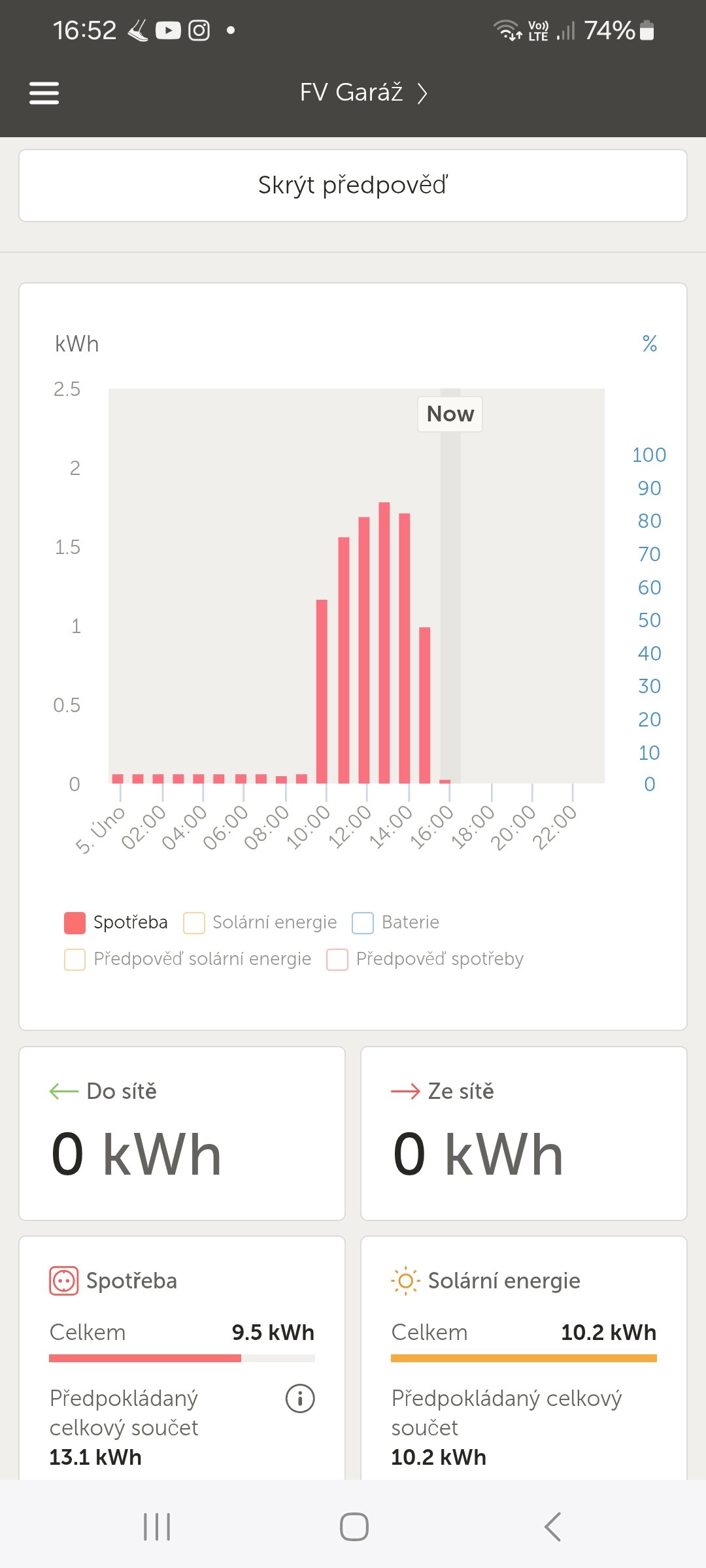Tap the info icon in Spotřeba card
The height and width of the screenshot is (1568, 706).
(300, 1398)
